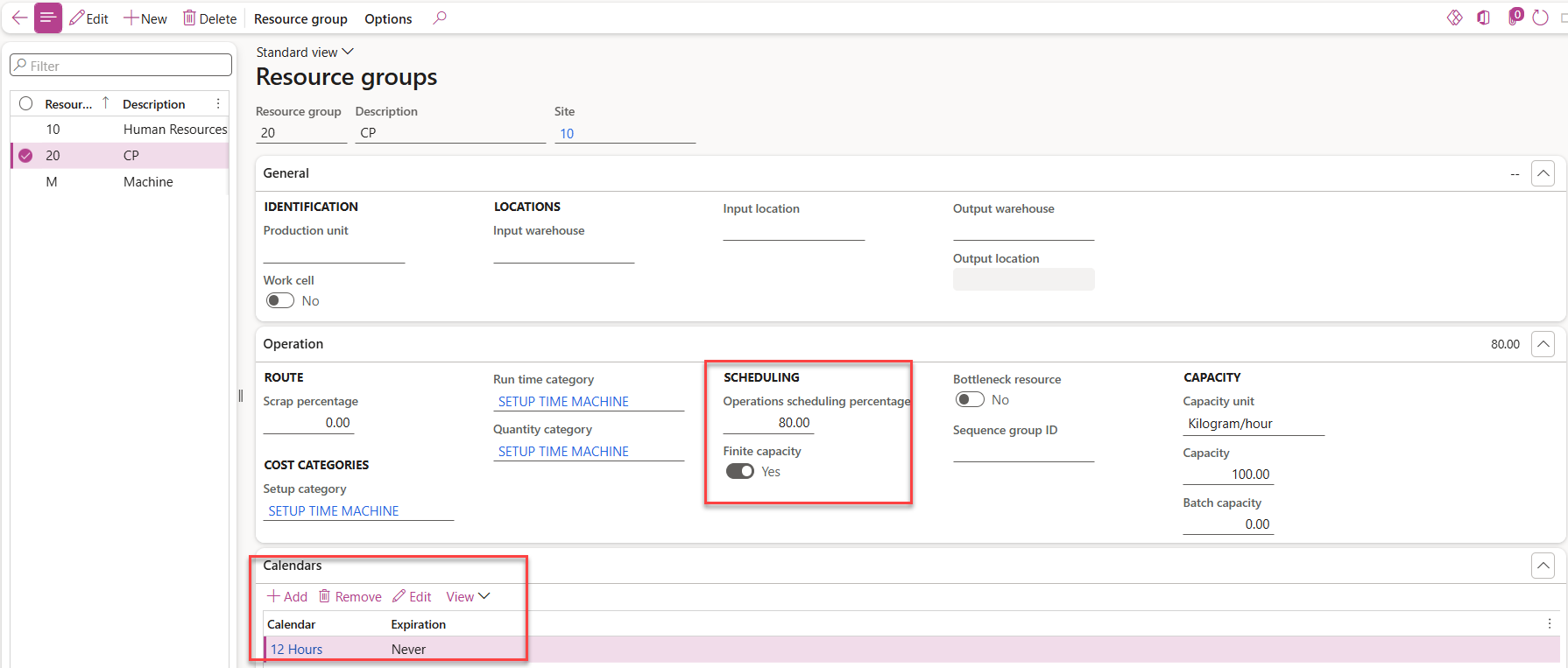Screen dimensions: 1568x668
Task: Edit the calendar using the Calendars pencil icon
Action: (399, 596)
